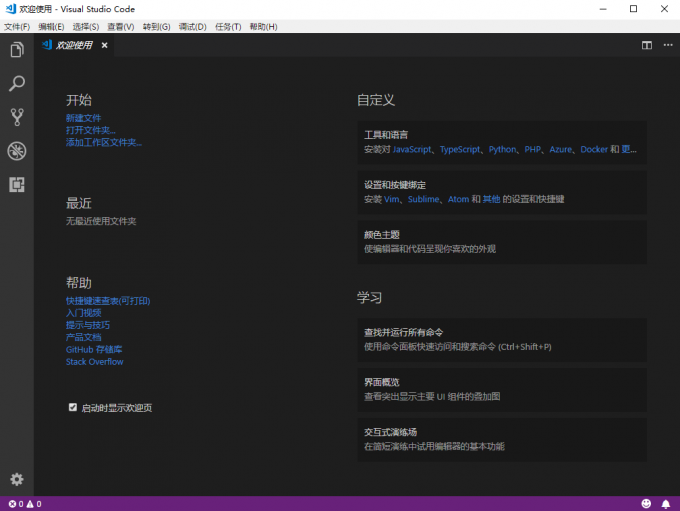This screenshot has height=511, width=680.
Task: Click the Vim keybindings link
Action: click(x=391, y=199)
